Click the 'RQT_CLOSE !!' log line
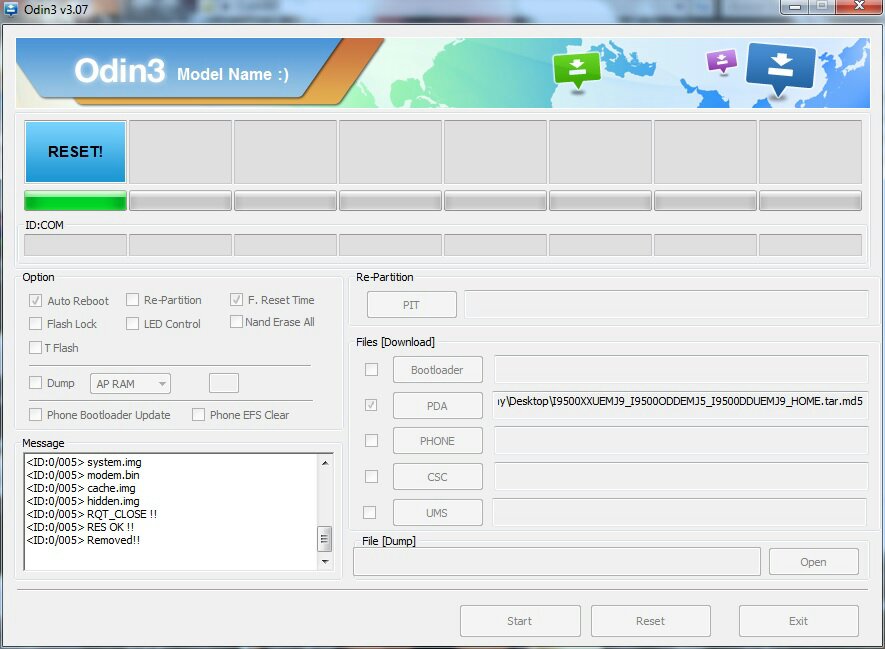 coord(92,514)
